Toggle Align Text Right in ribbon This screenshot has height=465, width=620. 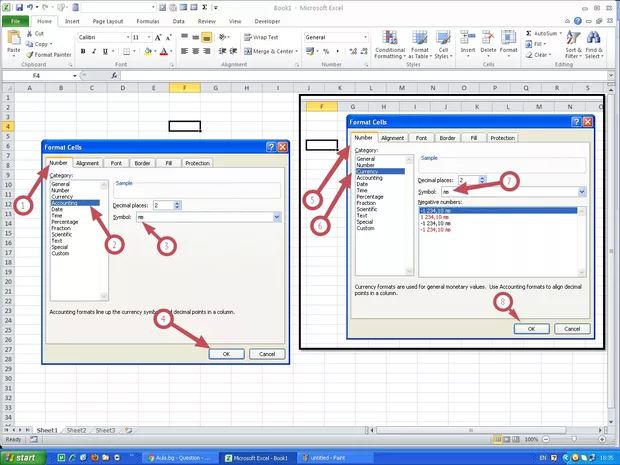click(206, 51)
